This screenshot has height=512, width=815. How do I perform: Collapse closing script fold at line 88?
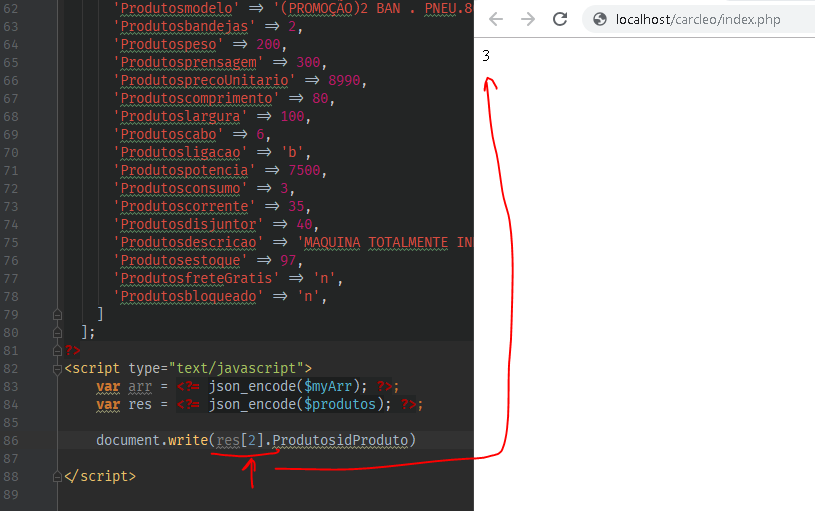58,477
